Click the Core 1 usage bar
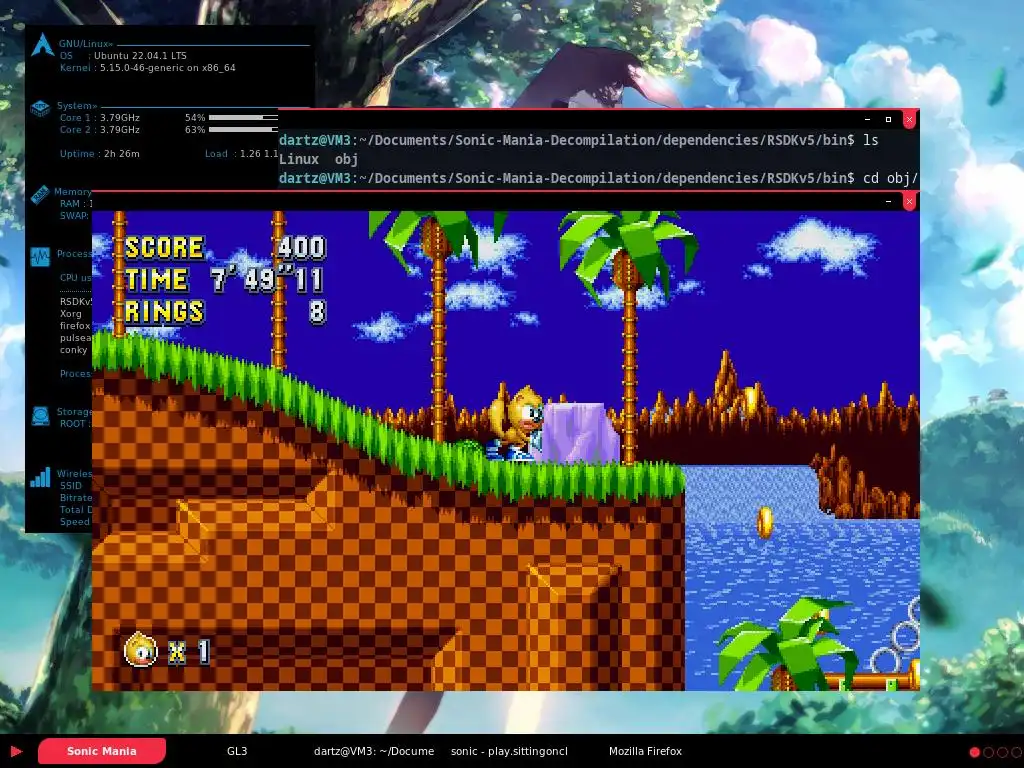The image size is (1024, 768). pos(243,118)
